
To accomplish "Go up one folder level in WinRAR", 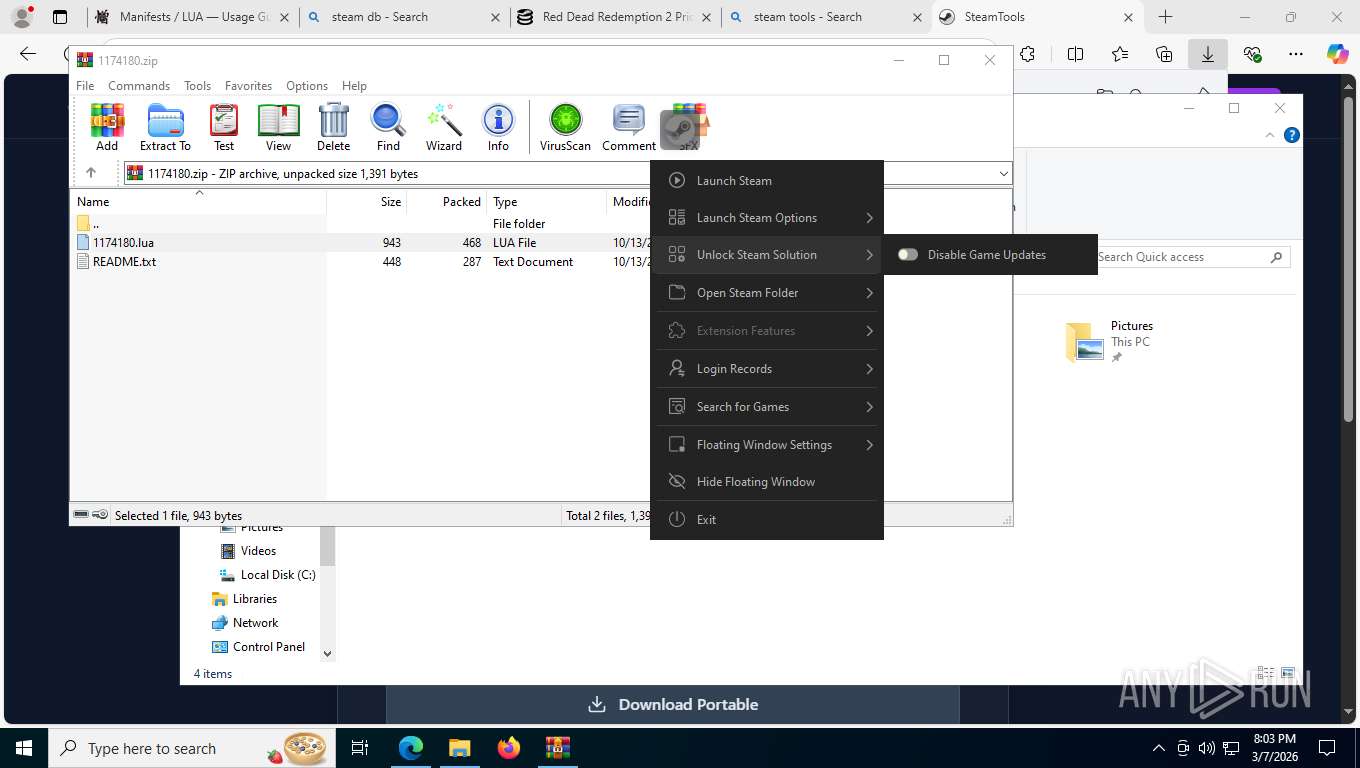I will click(91, 173).
